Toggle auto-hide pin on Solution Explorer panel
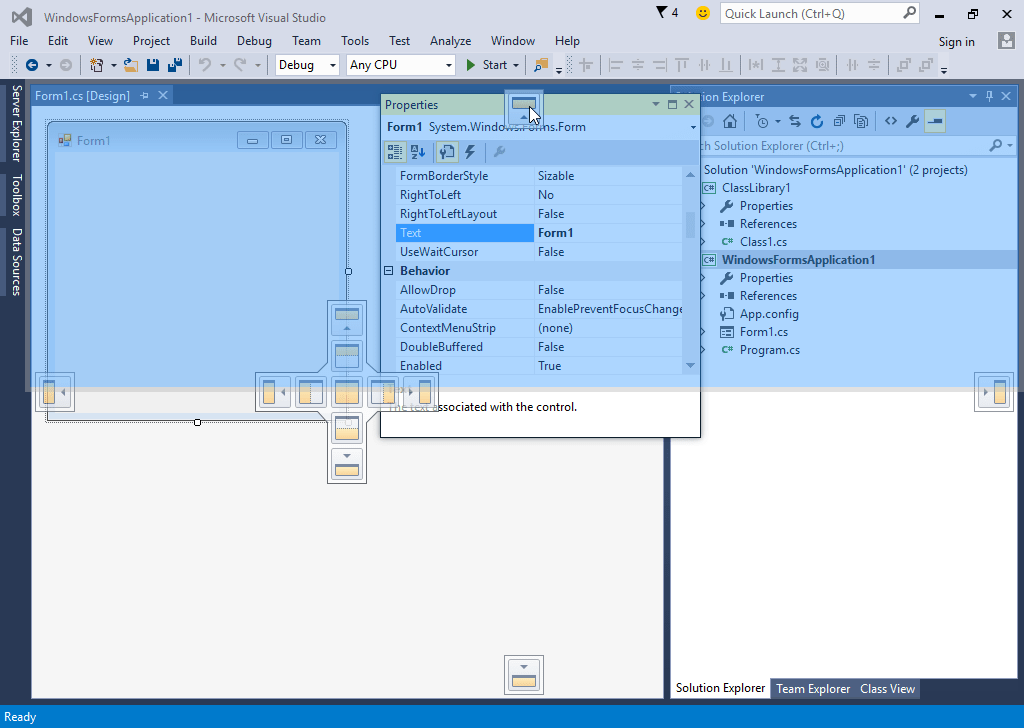This screenshot has height=728, width=1024. (989, 96)
